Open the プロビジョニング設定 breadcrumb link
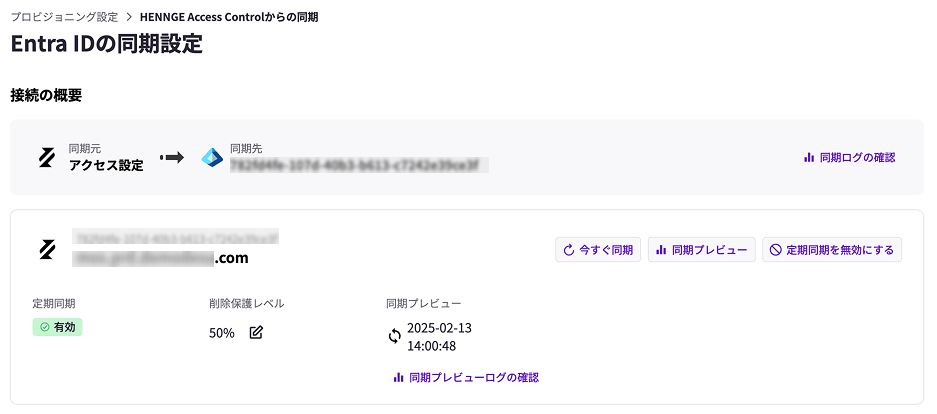 (65, 17)
